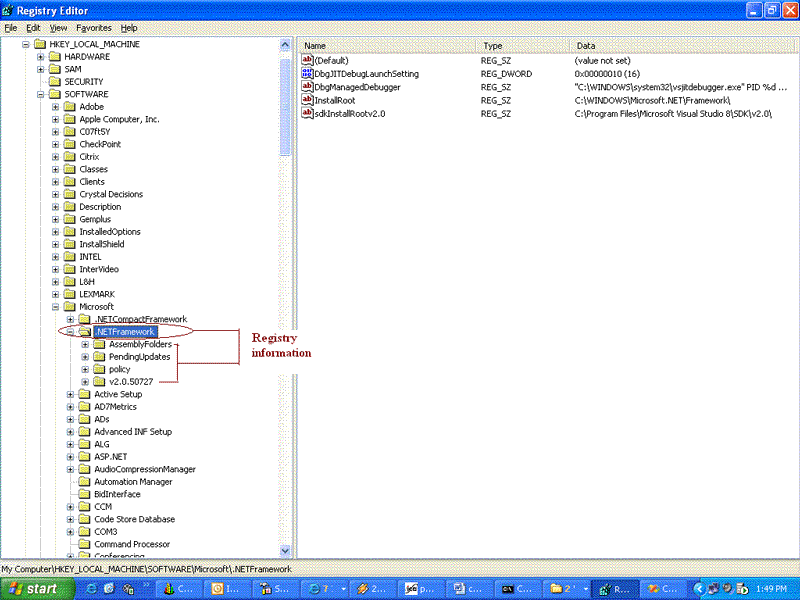Click the tree pane scroll up arrow
Image resolution: width=800 pixels, height=600 pixels.
(285, 45)
